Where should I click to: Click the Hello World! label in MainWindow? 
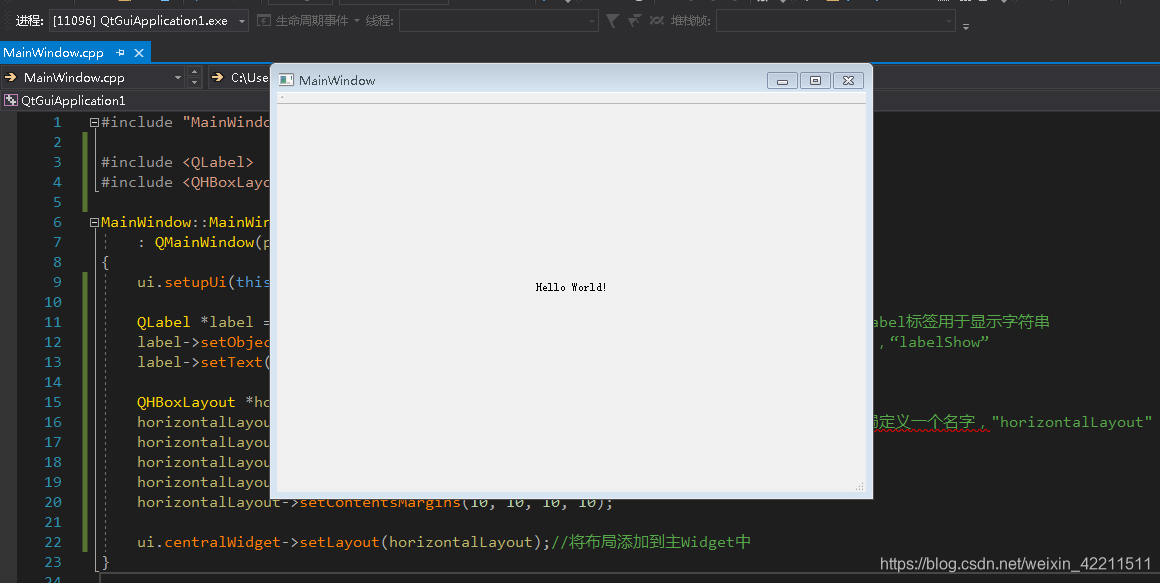[x=571, y=287]
